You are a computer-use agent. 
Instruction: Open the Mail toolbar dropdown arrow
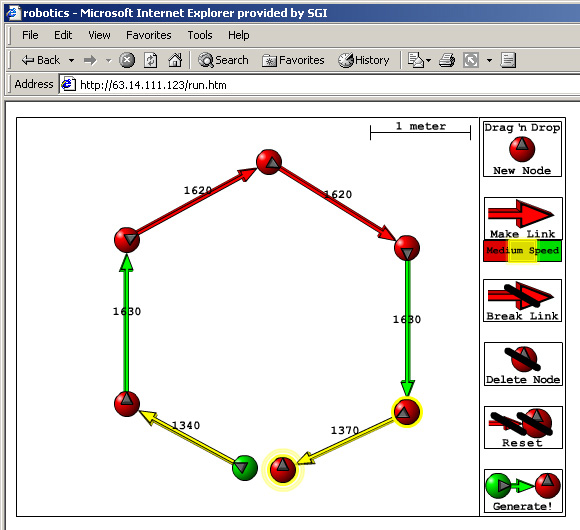(428, 60)
